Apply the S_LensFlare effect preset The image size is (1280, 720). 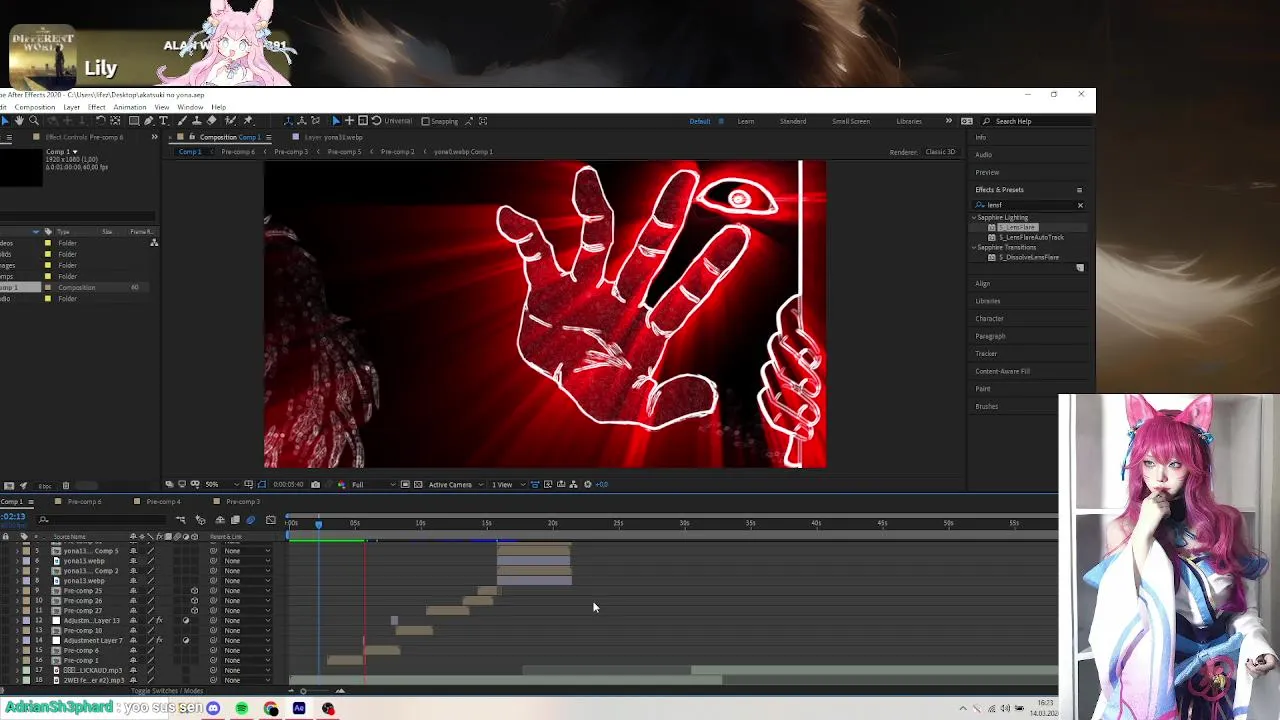pos(1017,227)
